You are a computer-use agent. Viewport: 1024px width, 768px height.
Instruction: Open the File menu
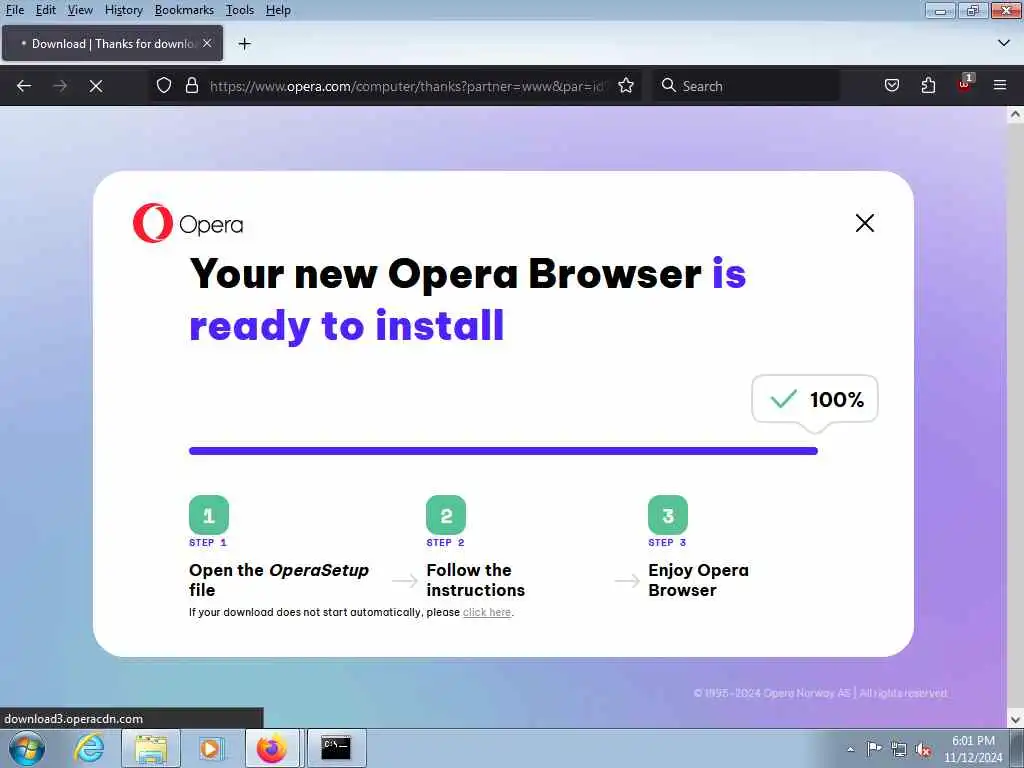[x=14, y=10]
